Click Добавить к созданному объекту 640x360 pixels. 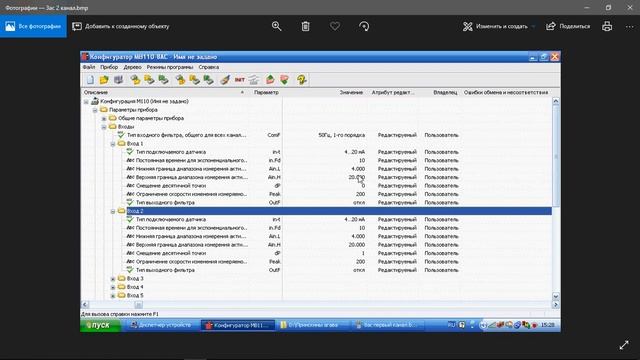pyautogui.click(x=121, y=26)
